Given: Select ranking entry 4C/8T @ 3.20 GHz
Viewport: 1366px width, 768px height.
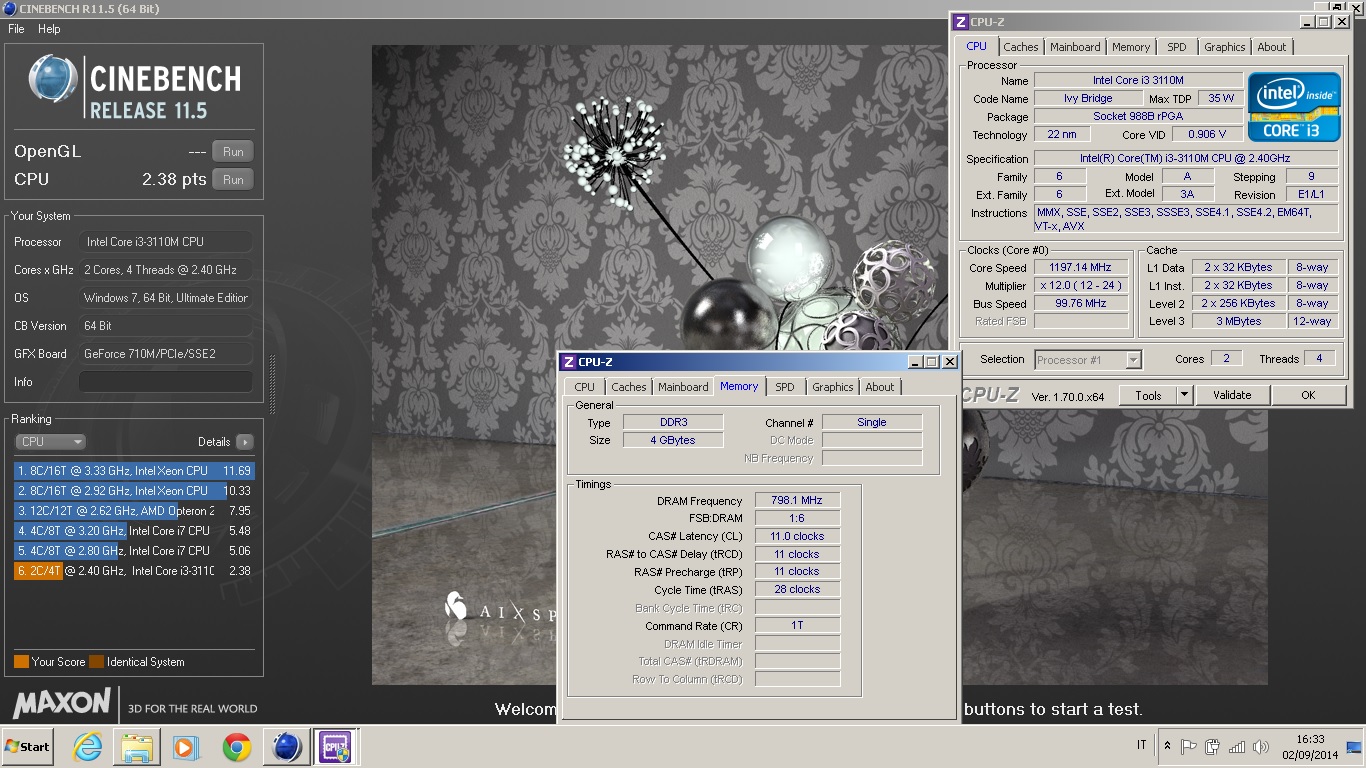Looking at the screenshot, I should tap(134, 531).
